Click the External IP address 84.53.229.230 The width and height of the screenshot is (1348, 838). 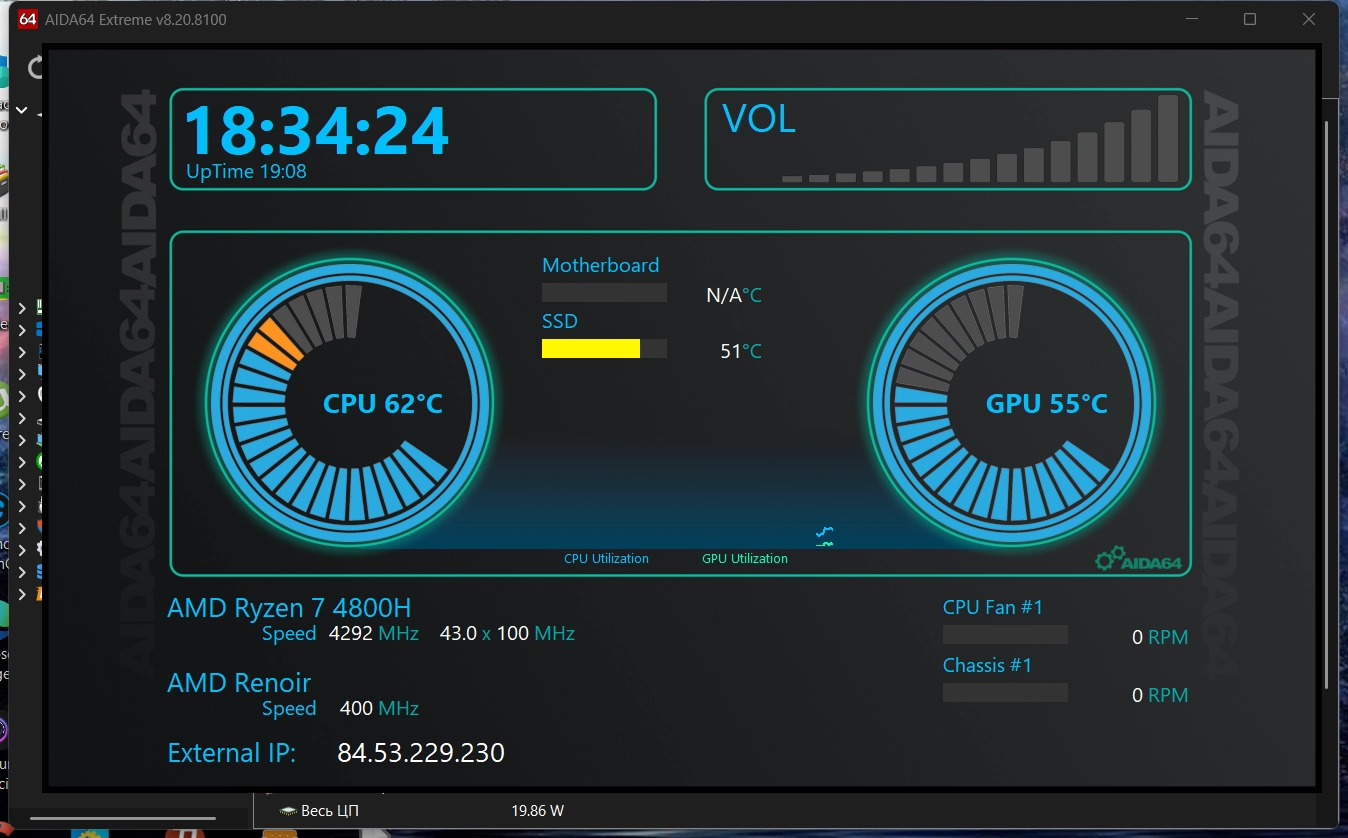[x=421, y=752]
